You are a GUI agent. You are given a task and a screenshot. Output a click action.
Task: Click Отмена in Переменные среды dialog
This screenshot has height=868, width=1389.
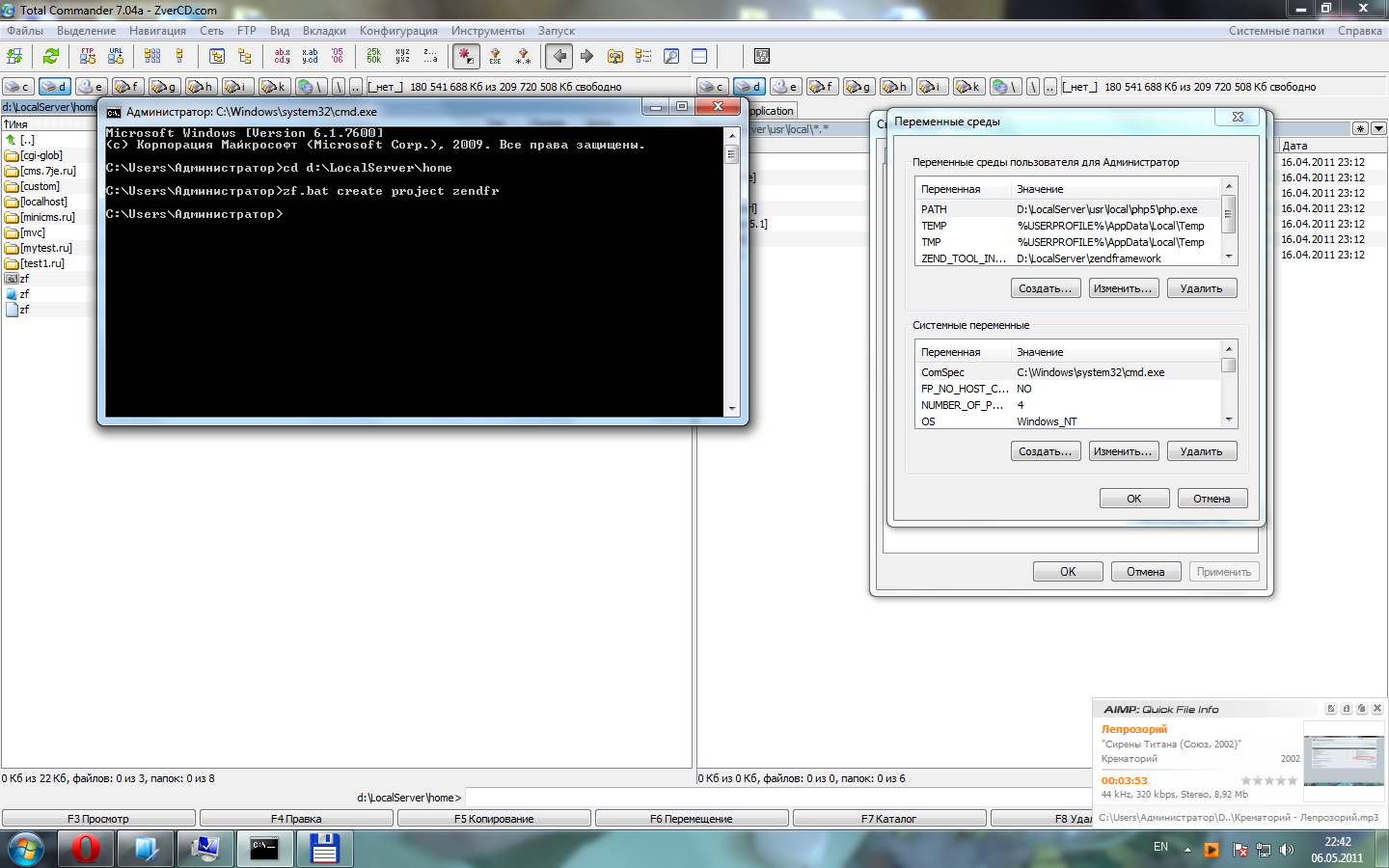(x=1212, y=499)
